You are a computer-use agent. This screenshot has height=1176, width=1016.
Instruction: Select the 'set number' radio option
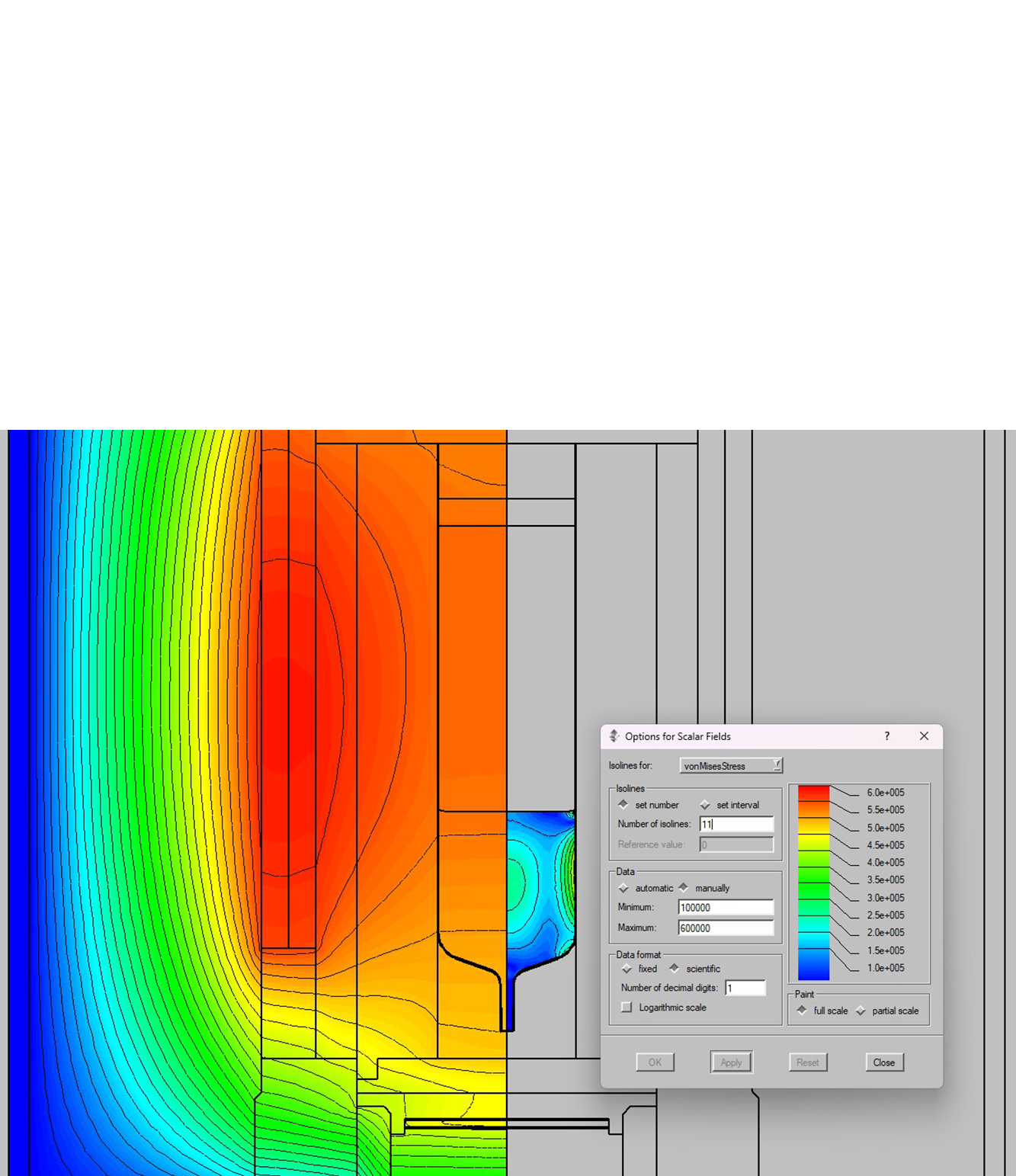coord(623,805)
